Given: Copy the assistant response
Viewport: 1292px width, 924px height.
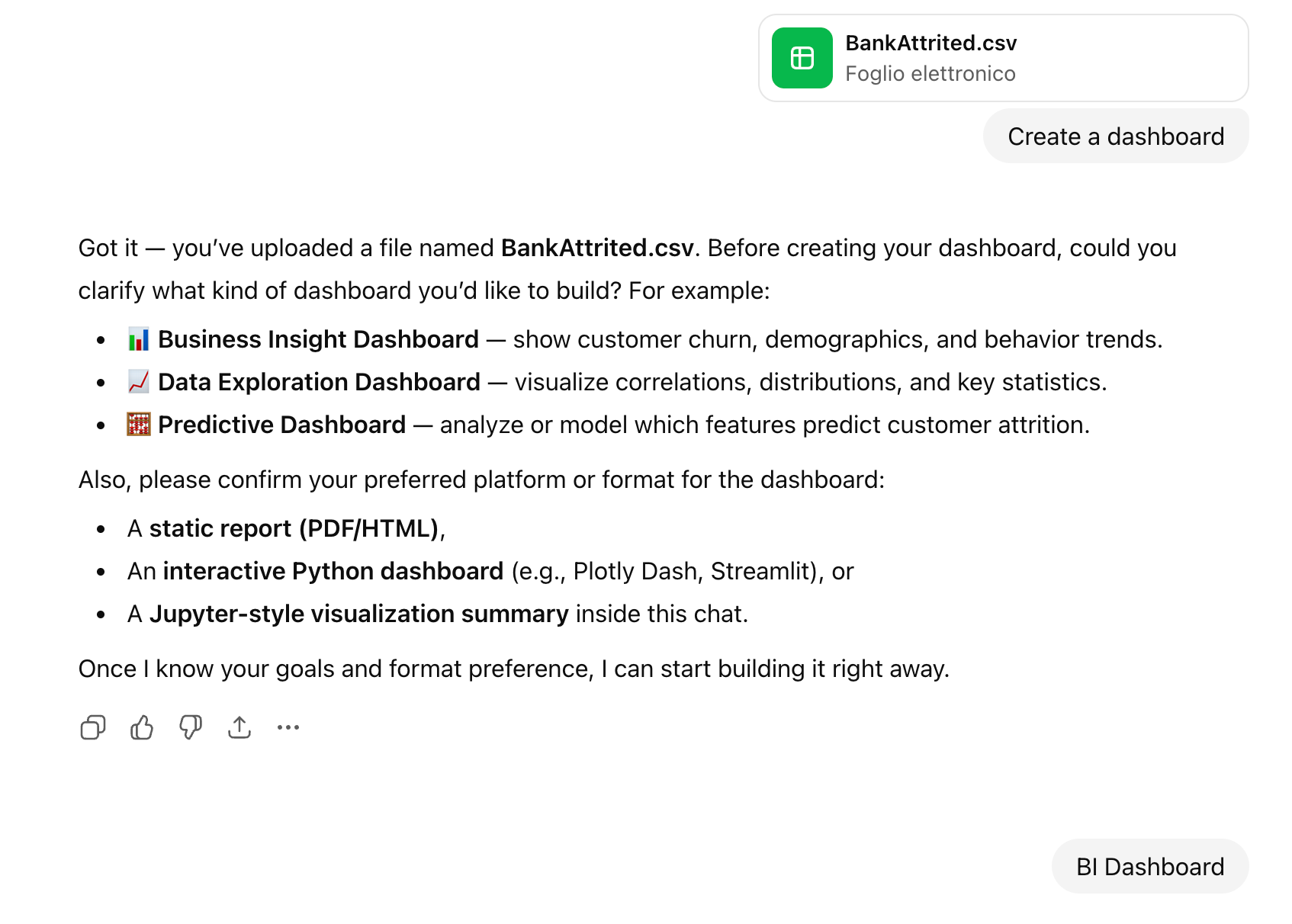Looking at the screenshot, I should point(93,728).
